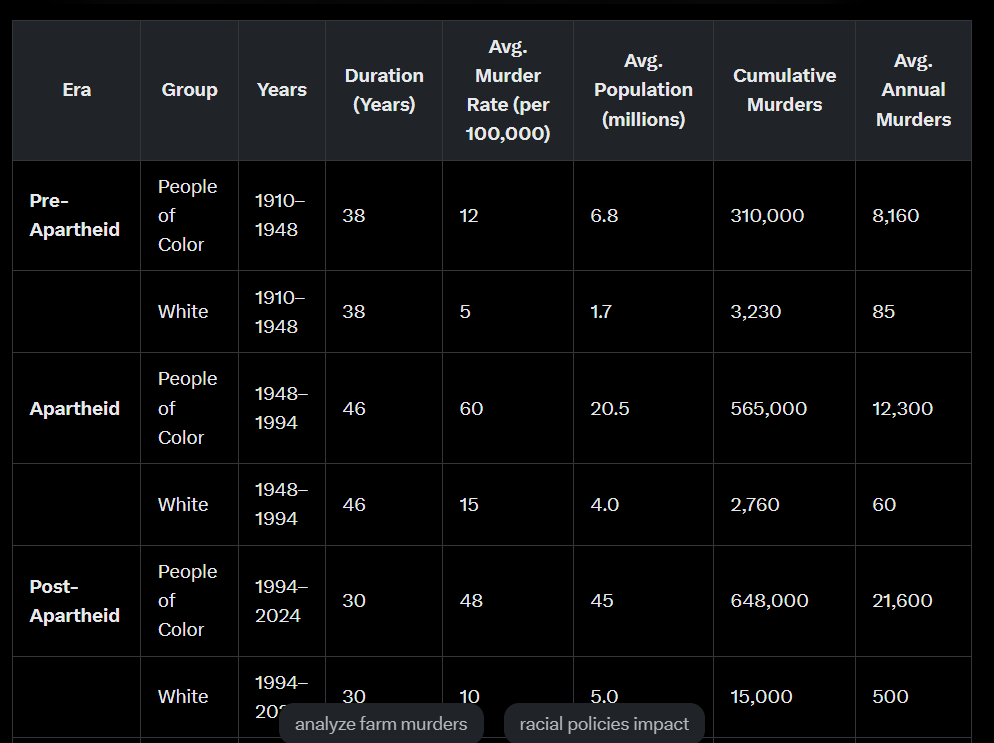Click the '1948–1994' years cell in People of Color row
The height and width of the screenshot is (743, 994).
(x=281, y=408)
